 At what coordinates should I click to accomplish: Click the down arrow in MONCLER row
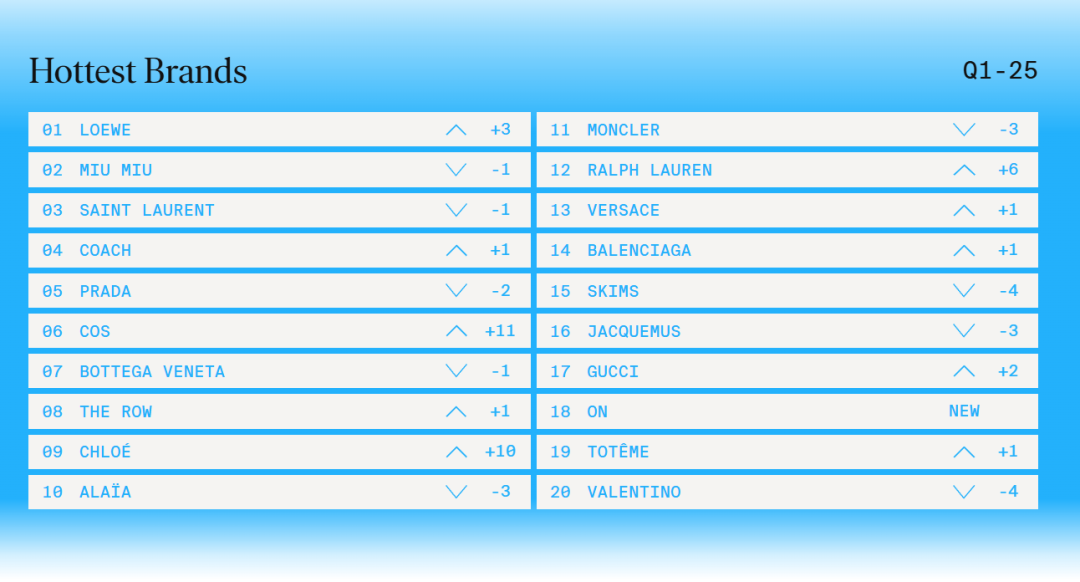[964, 130]
